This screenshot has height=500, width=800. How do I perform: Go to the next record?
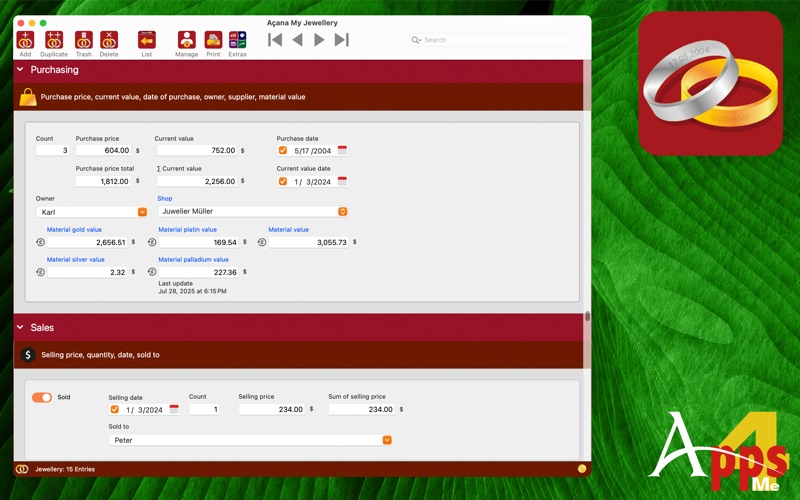coord(319,40)
